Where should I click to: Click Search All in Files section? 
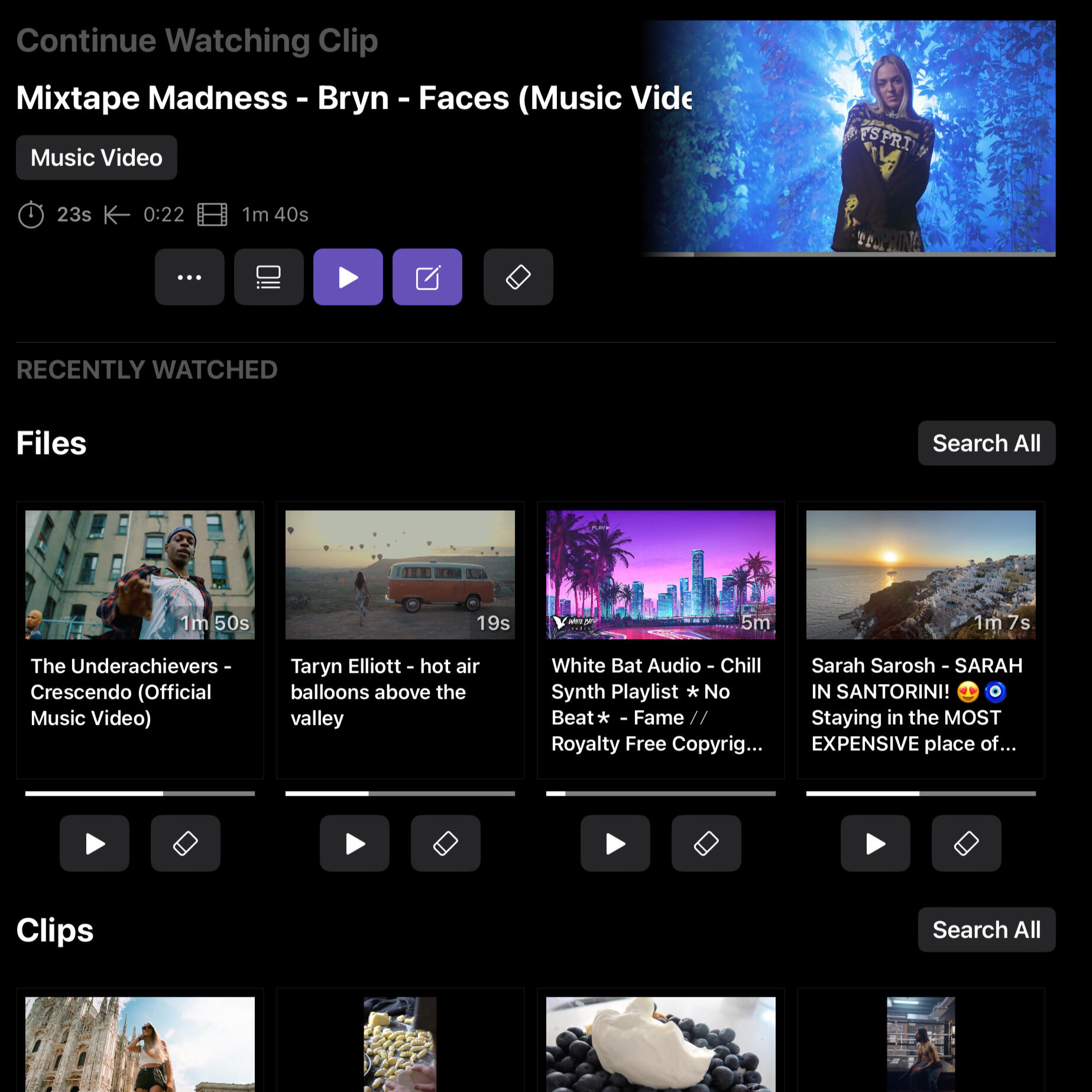click(x=986, y=443)
